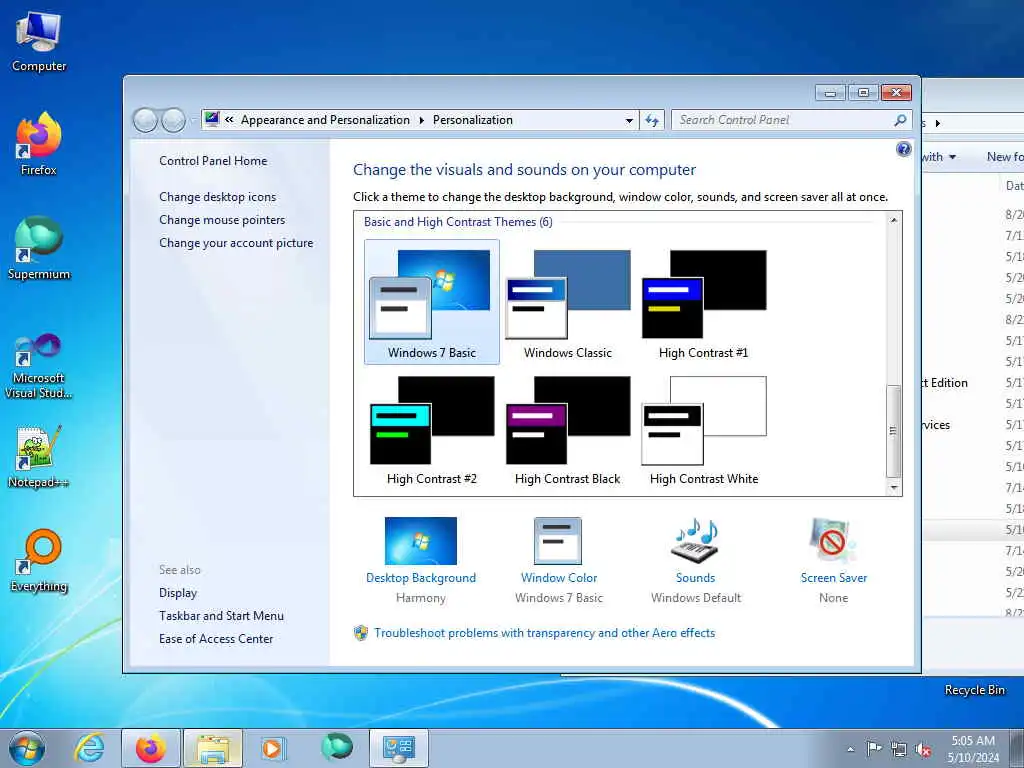Image resolution: width=1024 pixels, height=768 pixels.
Task: Apply the High Contrast #2 theme
Action: [432, 430]
